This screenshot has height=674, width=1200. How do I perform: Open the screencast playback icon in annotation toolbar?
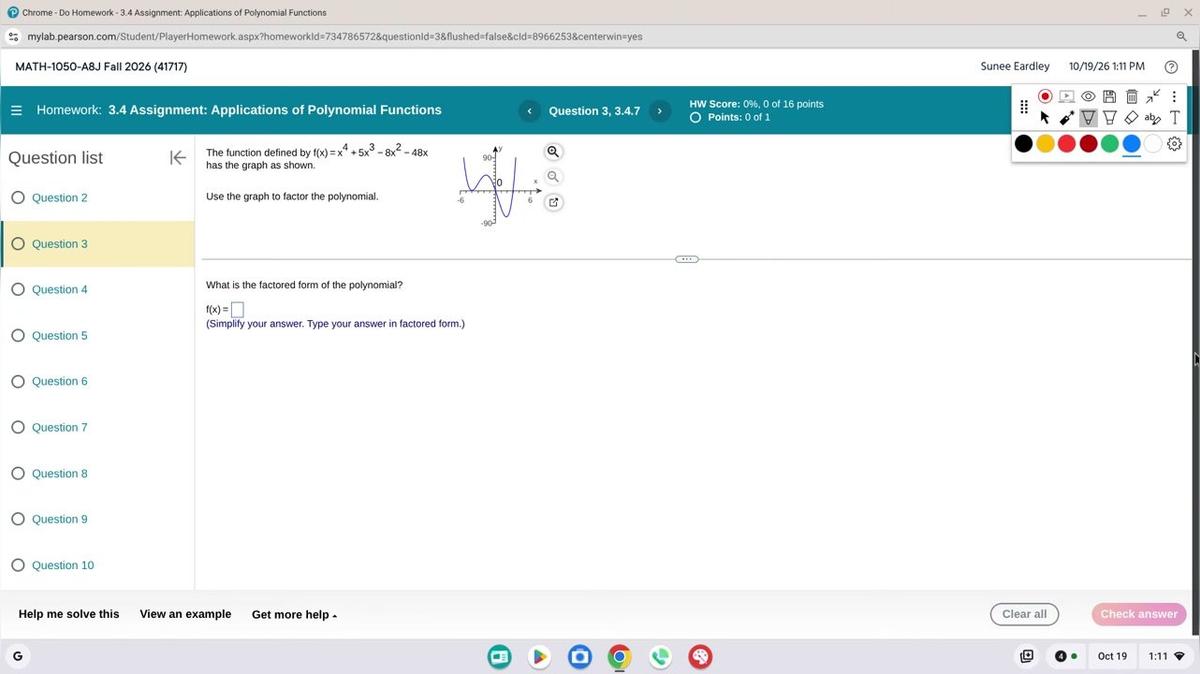click(x=1067, y=96)
